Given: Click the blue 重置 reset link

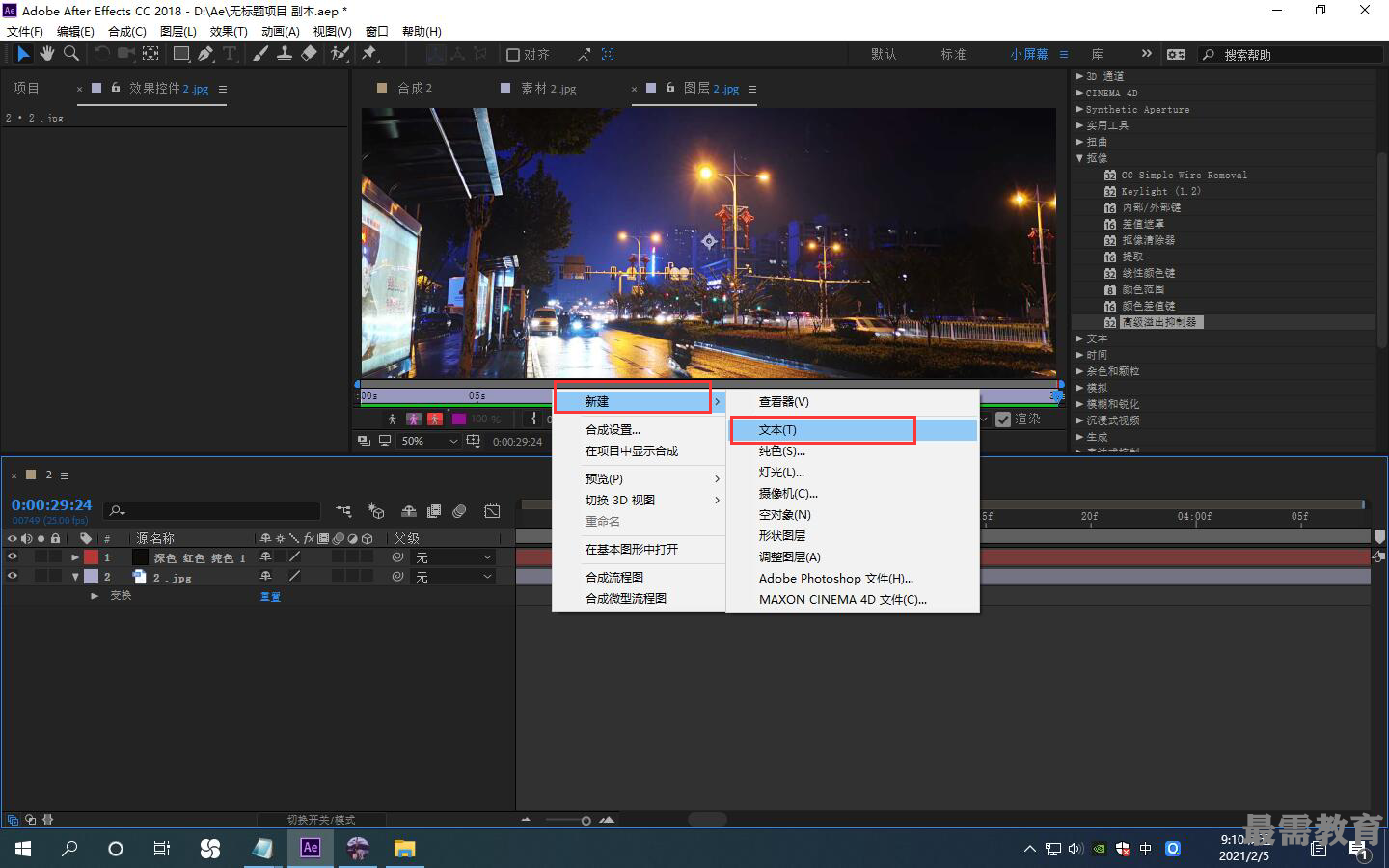Looking at the screenshot, I should click(x=270, y=596).
